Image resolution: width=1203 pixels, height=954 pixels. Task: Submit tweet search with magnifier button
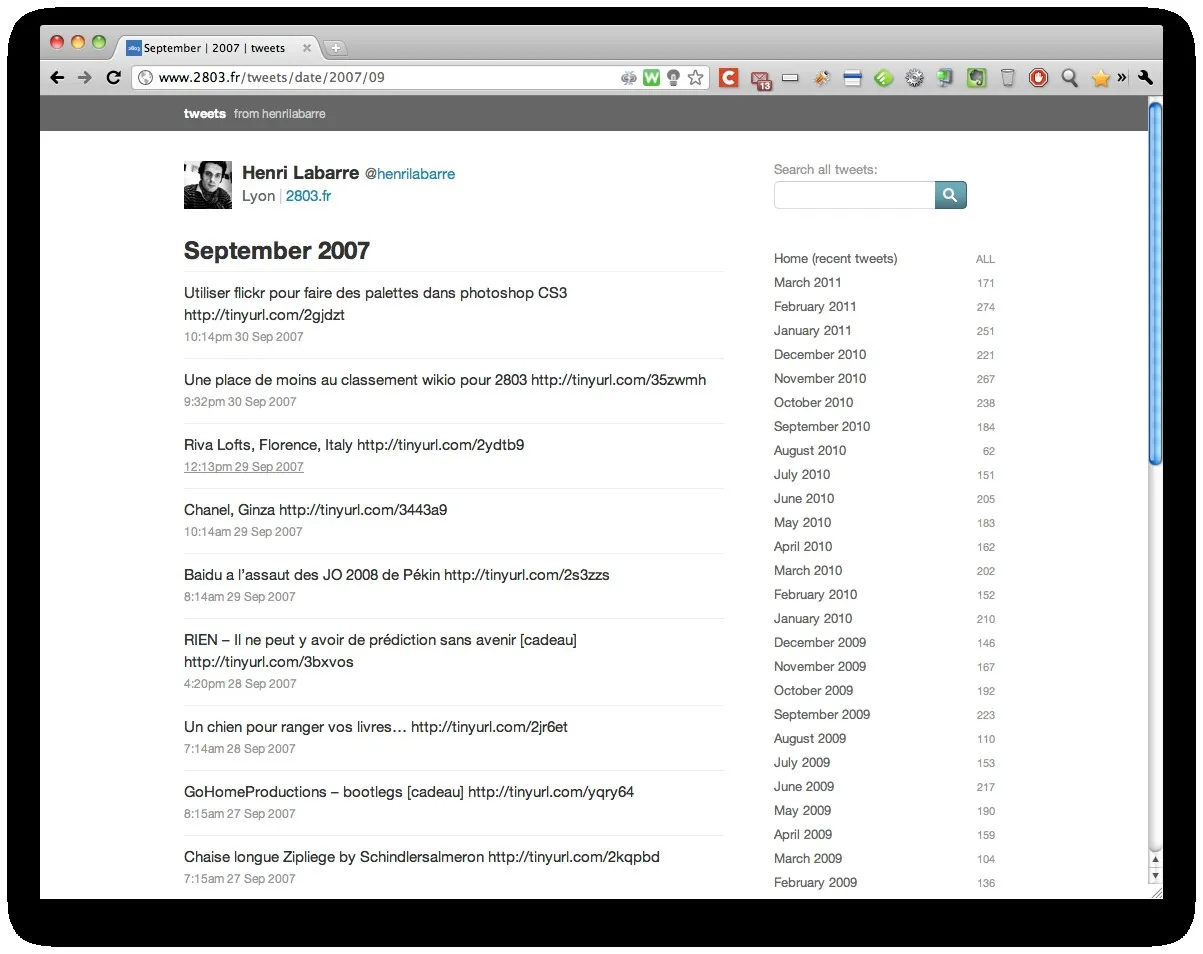(951, 195)
